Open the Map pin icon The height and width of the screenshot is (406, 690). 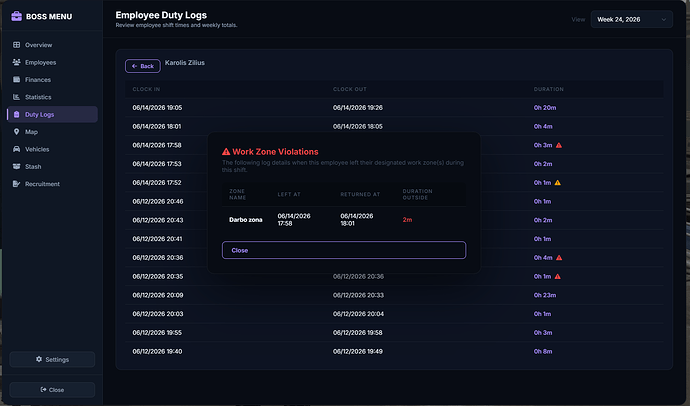point(16,132)
